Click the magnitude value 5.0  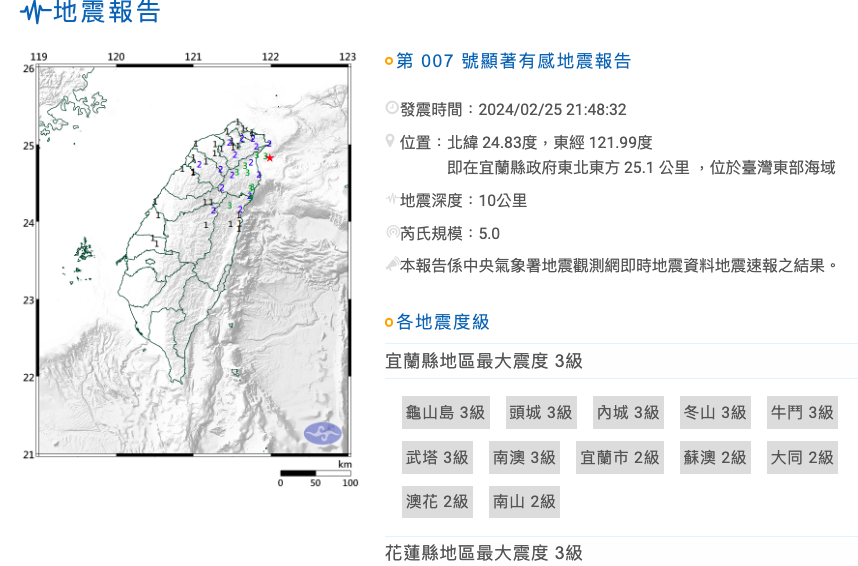(489, 234)
